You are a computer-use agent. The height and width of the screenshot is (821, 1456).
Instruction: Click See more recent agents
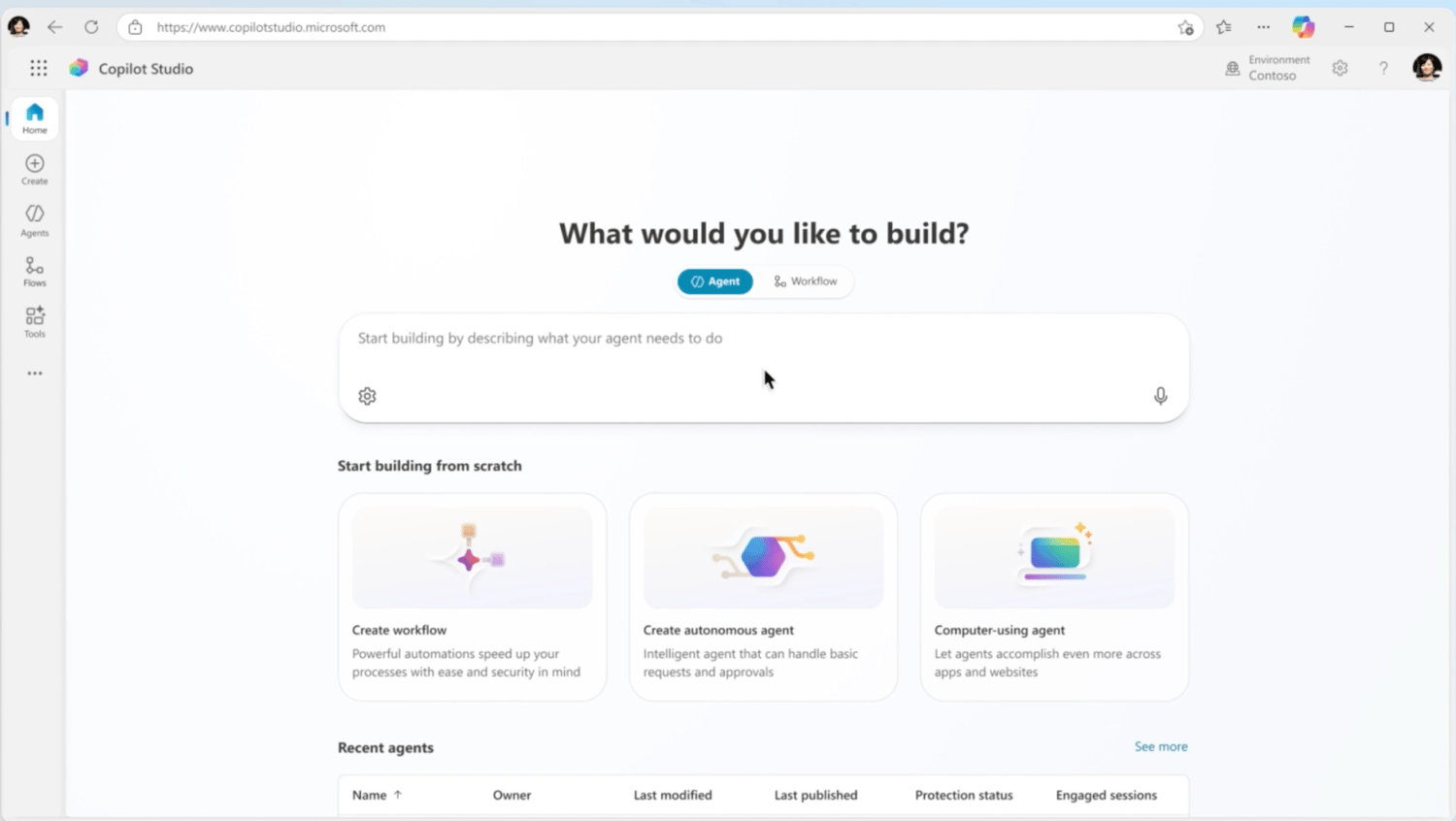pos(1161,746)
